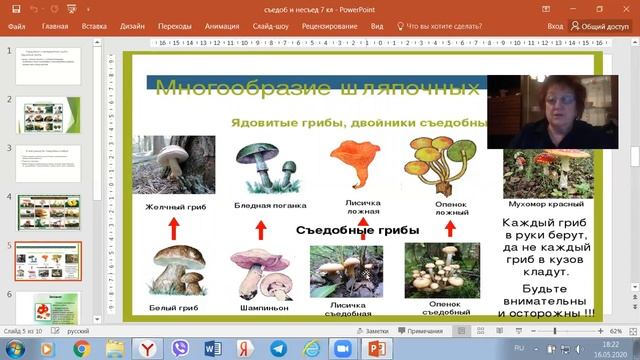This screenshot has height=360, width=640.
Task: Start slideshow from status bar icon
Action: 518,331
